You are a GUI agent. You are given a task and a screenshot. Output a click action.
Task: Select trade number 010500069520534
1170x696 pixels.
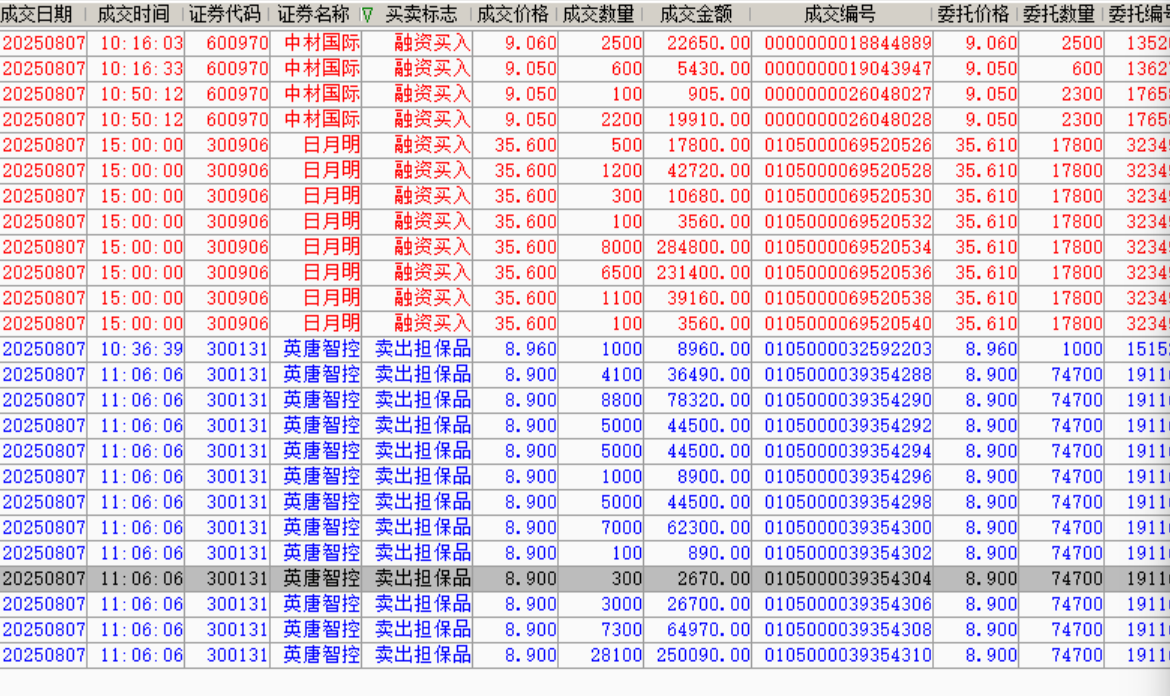[848, 247]
